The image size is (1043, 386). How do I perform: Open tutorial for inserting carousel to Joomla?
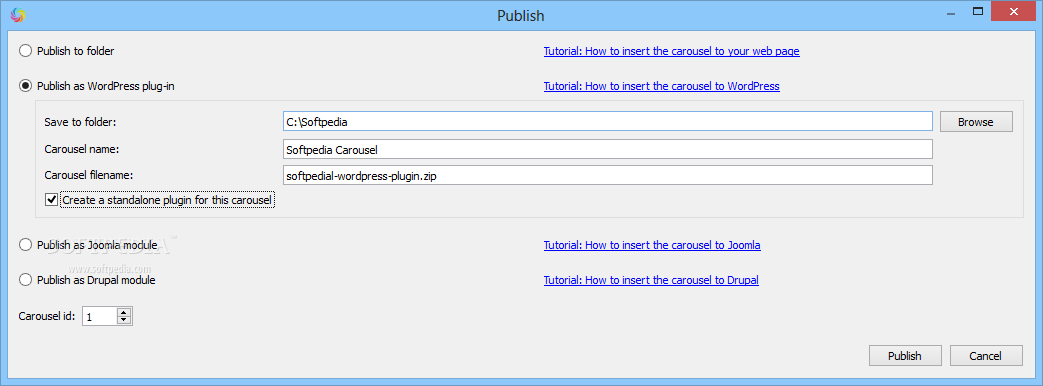[x=652, y=245]
